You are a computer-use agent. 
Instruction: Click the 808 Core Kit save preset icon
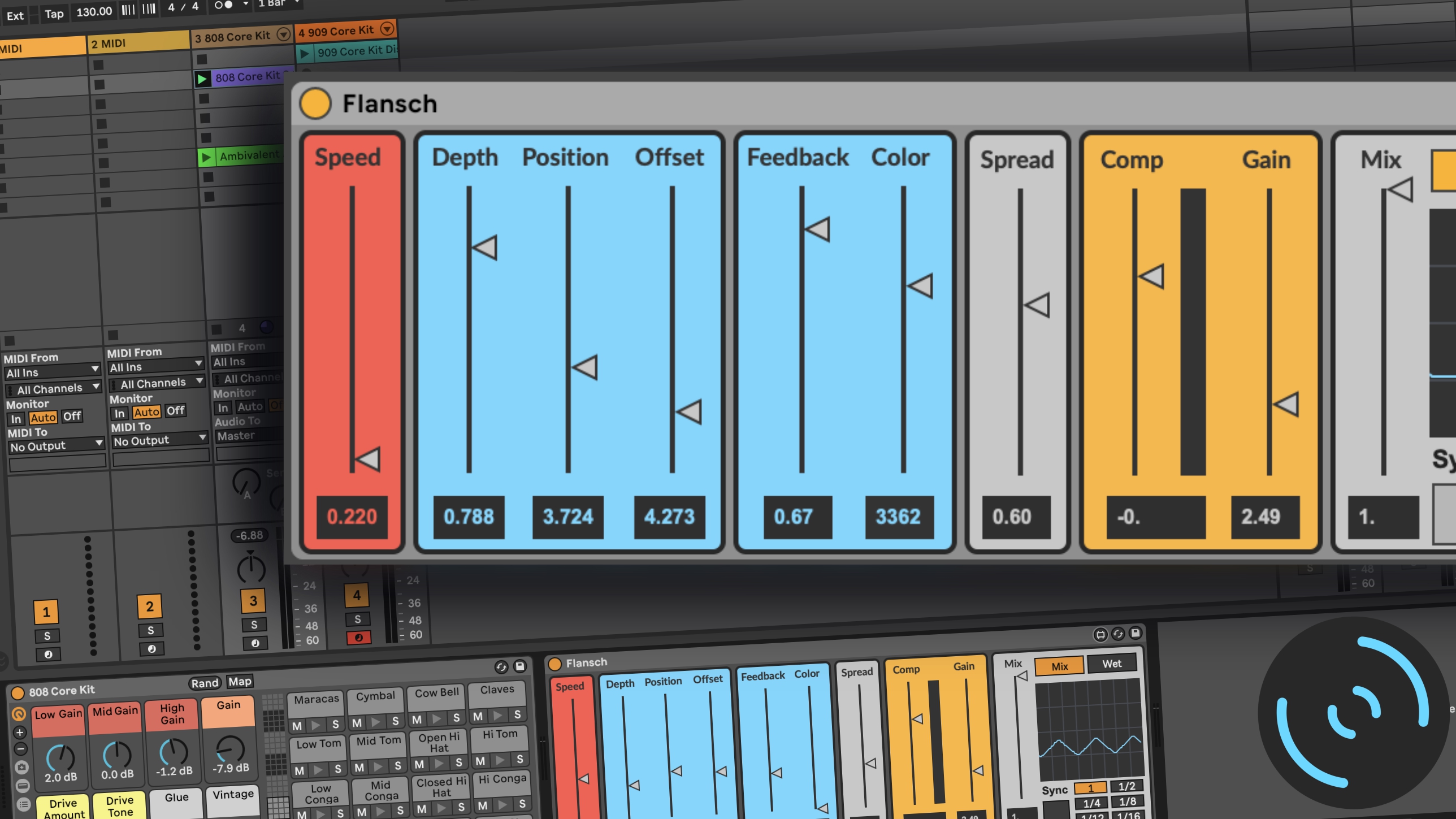520,666
